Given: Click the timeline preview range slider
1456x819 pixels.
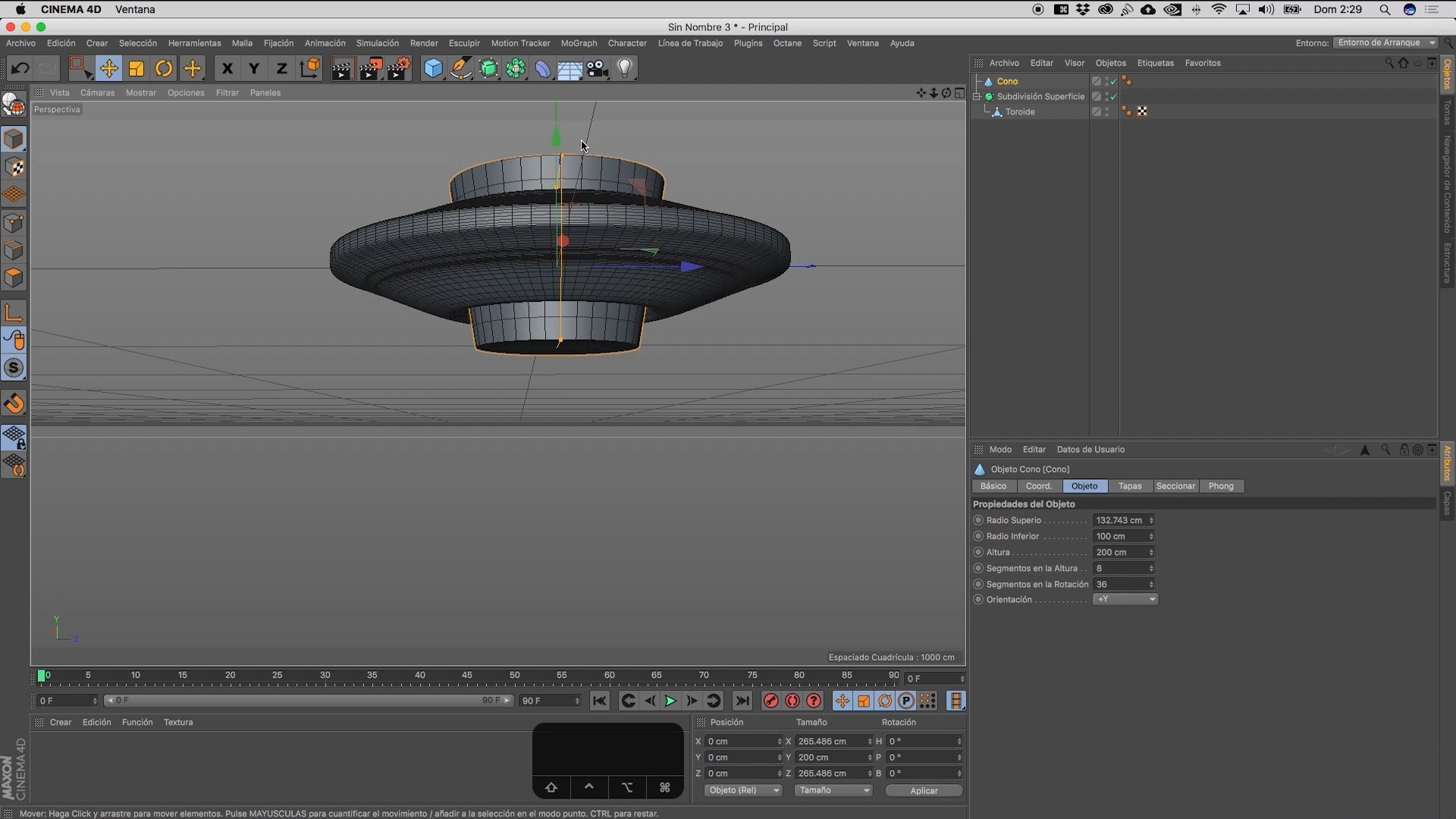Looking at the screenshot, I should tap(308, 701).
